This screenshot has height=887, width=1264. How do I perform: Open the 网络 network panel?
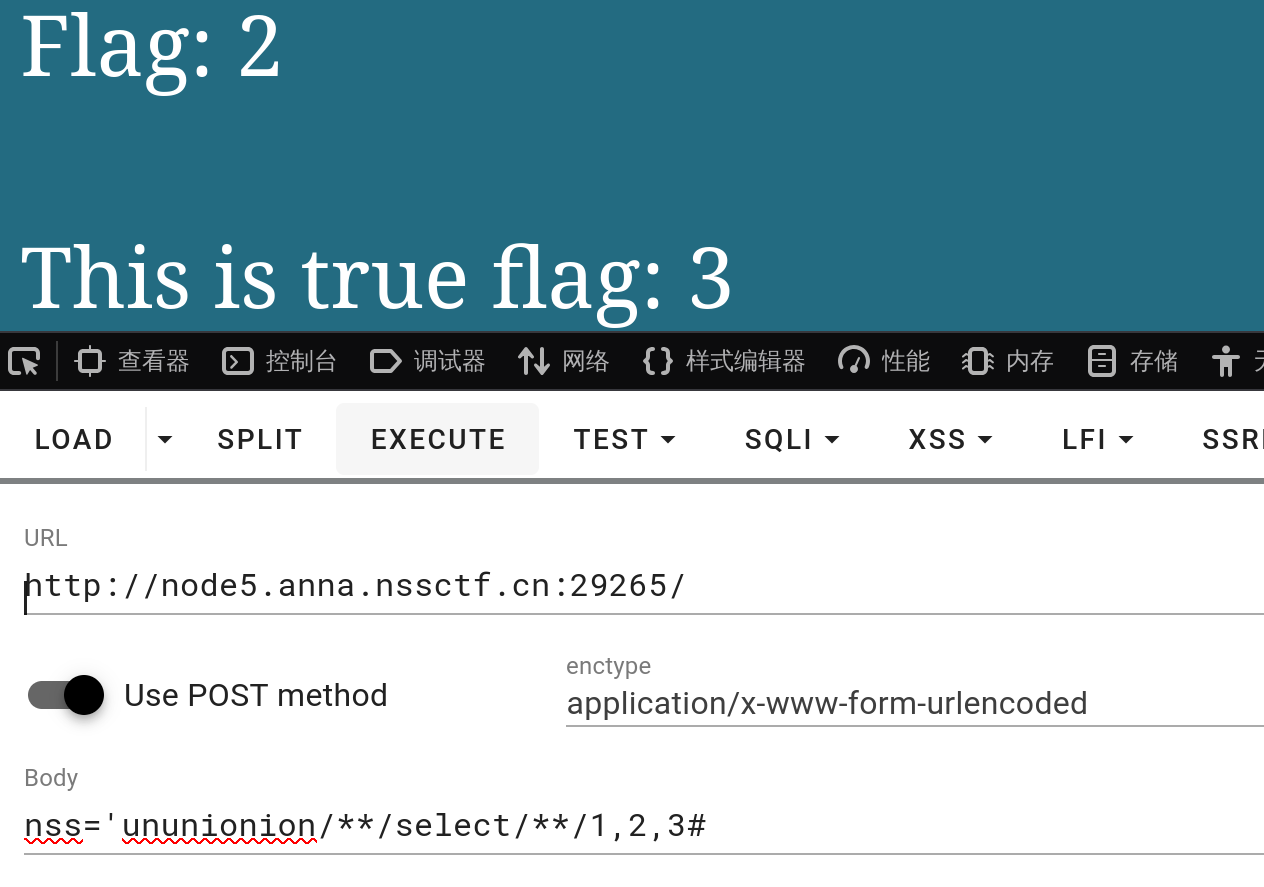(564, 361)
